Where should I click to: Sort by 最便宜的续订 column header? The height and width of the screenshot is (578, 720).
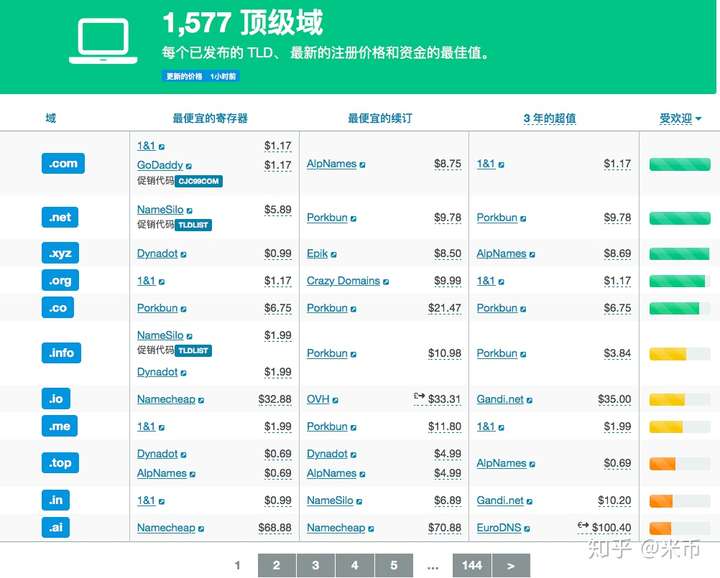pyautogui.click(x=380, y=118)
